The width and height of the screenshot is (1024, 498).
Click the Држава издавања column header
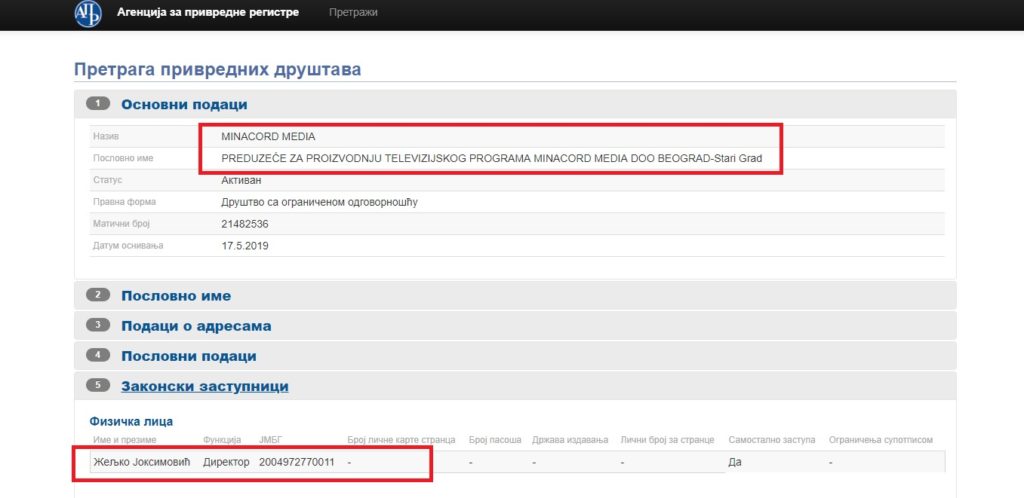click(x=570, y=441)
